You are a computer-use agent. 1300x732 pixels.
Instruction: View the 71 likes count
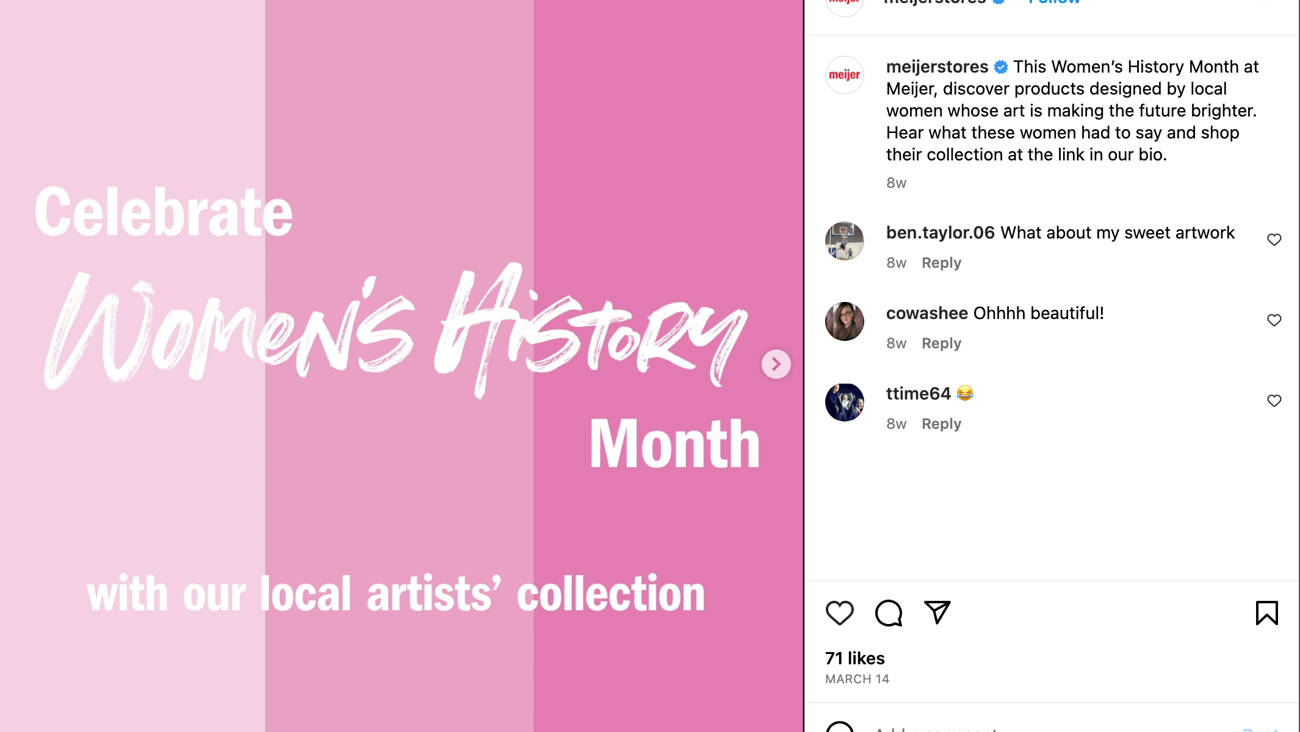coord(853,658)
